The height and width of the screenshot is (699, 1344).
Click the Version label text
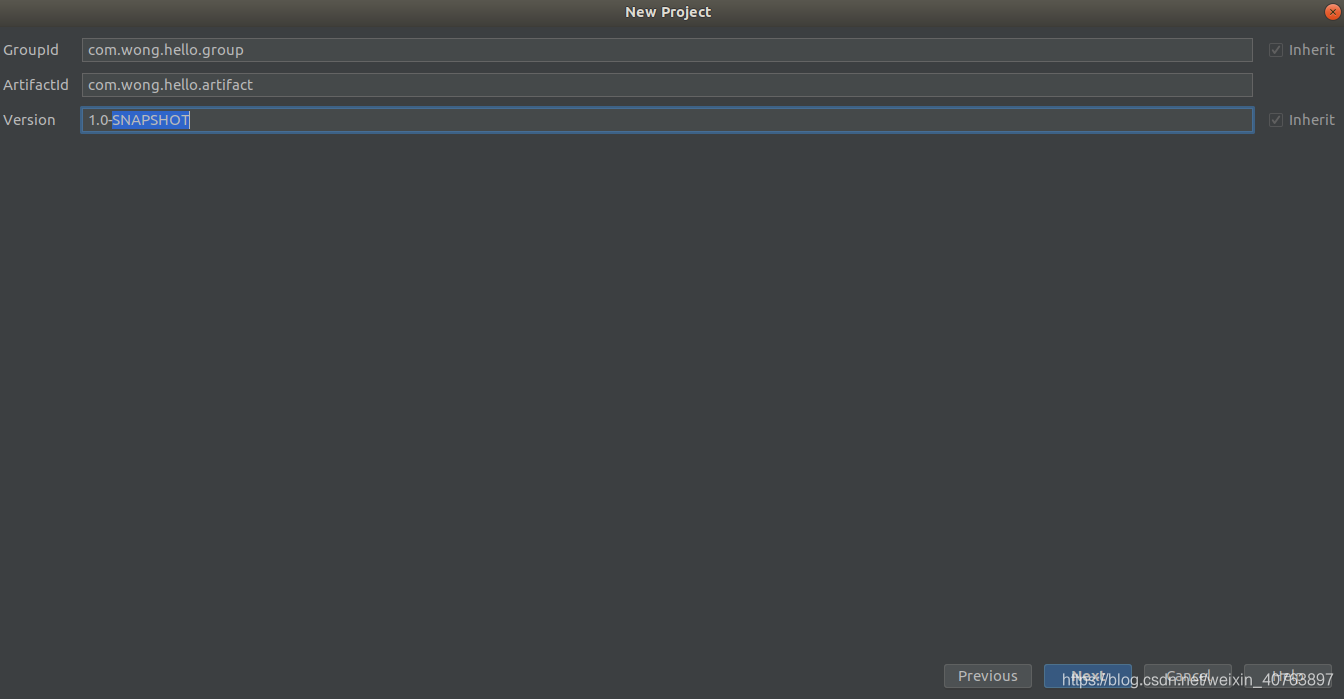click(x=29, y=120)
